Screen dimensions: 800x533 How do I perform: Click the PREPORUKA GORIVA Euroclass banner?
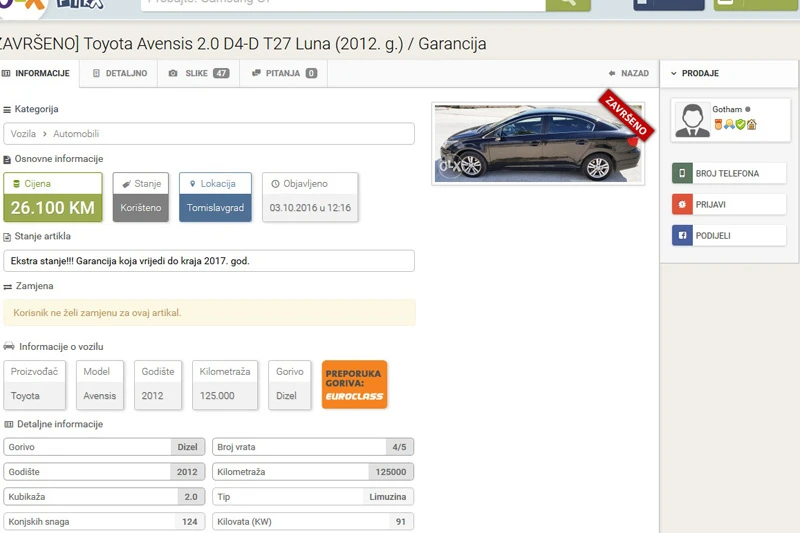[x=355, y=385]
